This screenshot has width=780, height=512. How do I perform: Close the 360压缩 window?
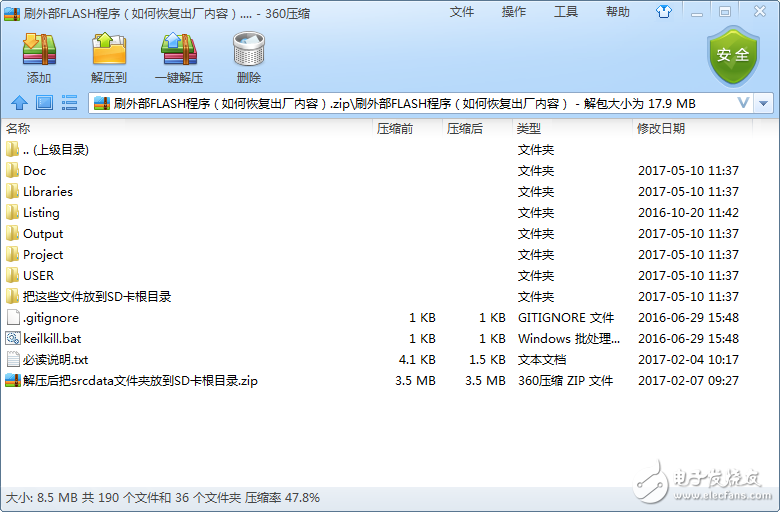coord(760,11)
